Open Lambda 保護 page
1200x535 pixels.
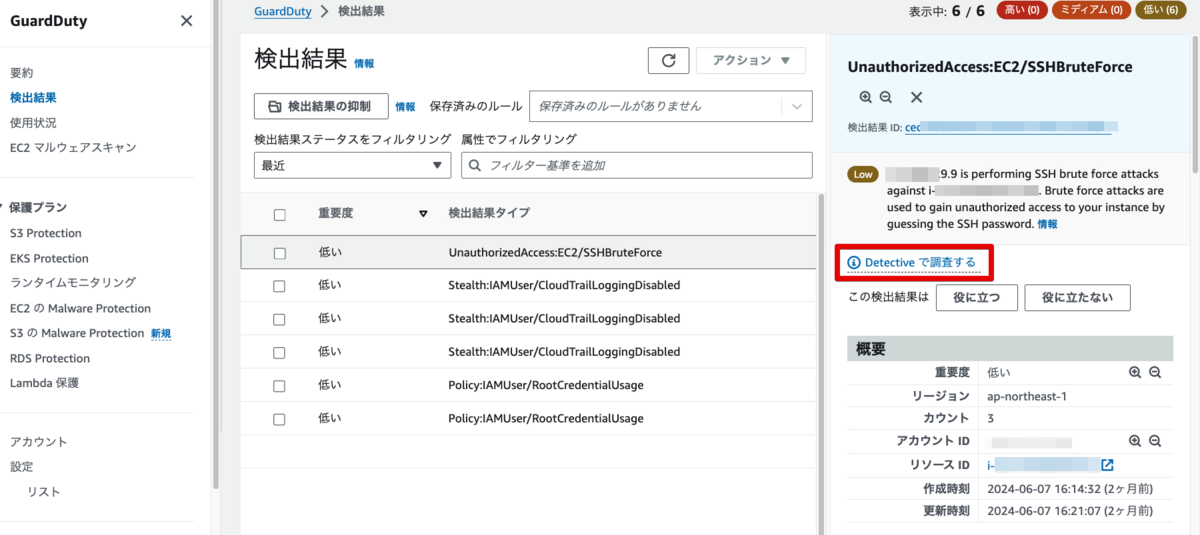click(x=44, y=383)
